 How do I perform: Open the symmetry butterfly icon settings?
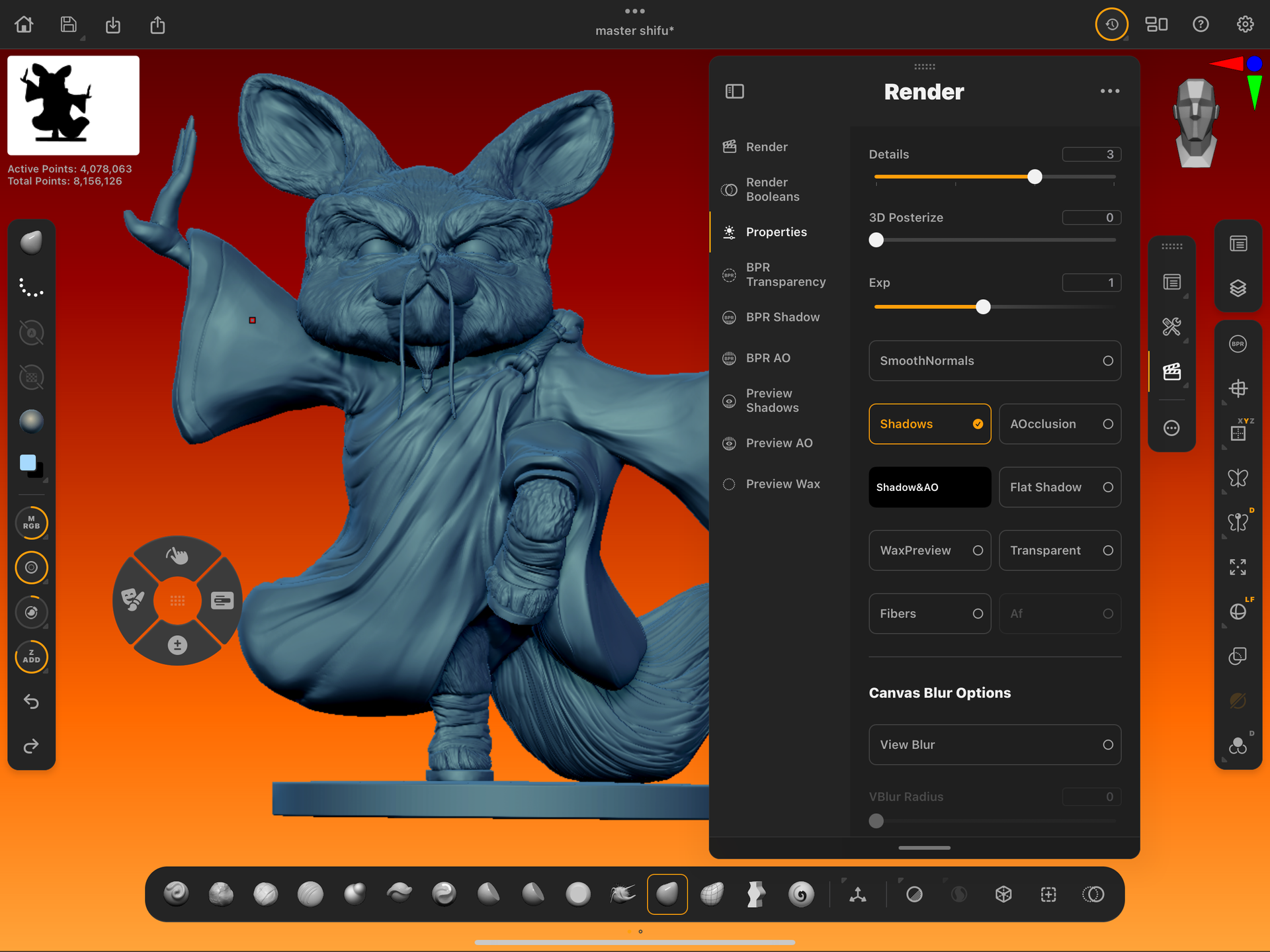coord(1238,478)
